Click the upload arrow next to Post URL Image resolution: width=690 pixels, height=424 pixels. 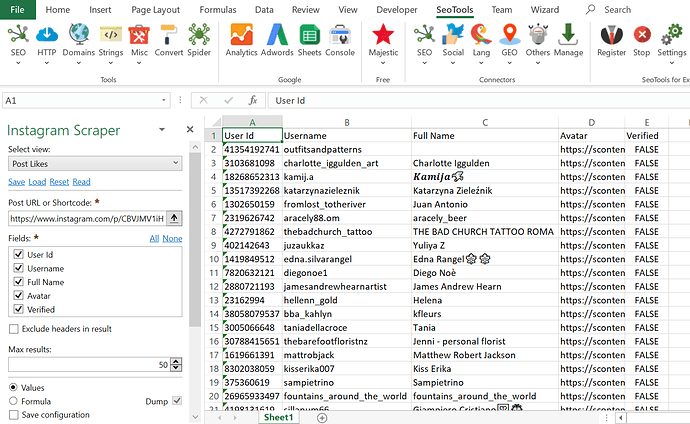tap(174, 218)
